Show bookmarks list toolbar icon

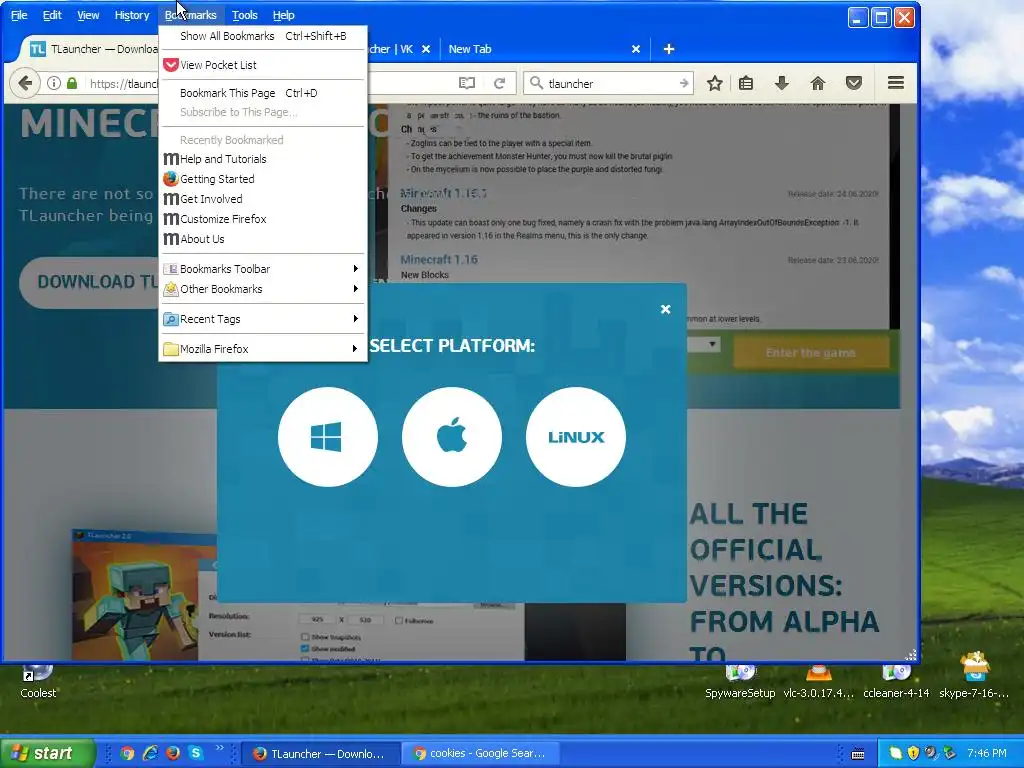[x=746, y=83]
